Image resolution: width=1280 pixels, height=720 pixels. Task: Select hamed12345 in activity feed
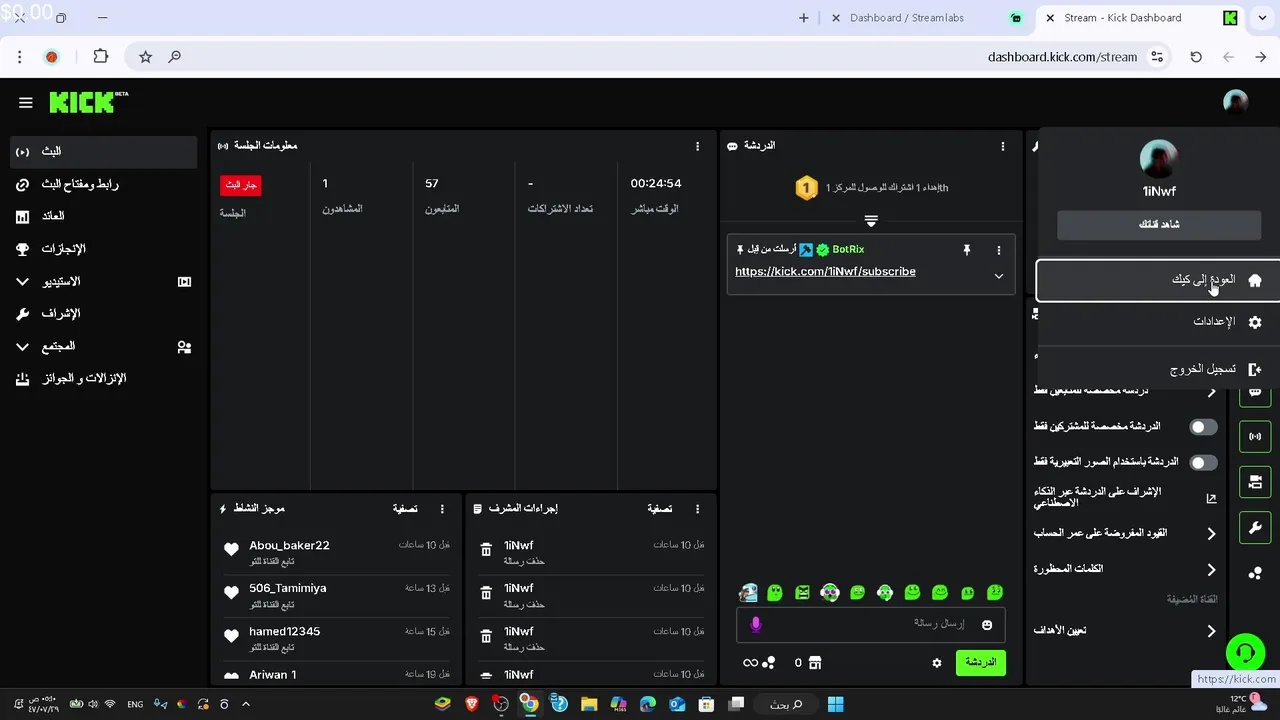285,631
